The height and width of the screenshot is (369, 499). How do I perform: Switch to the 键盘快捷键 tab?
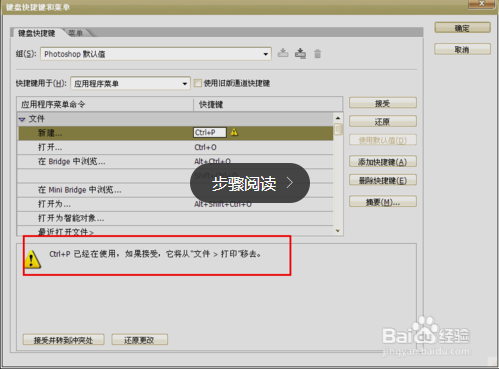(36, 33)
